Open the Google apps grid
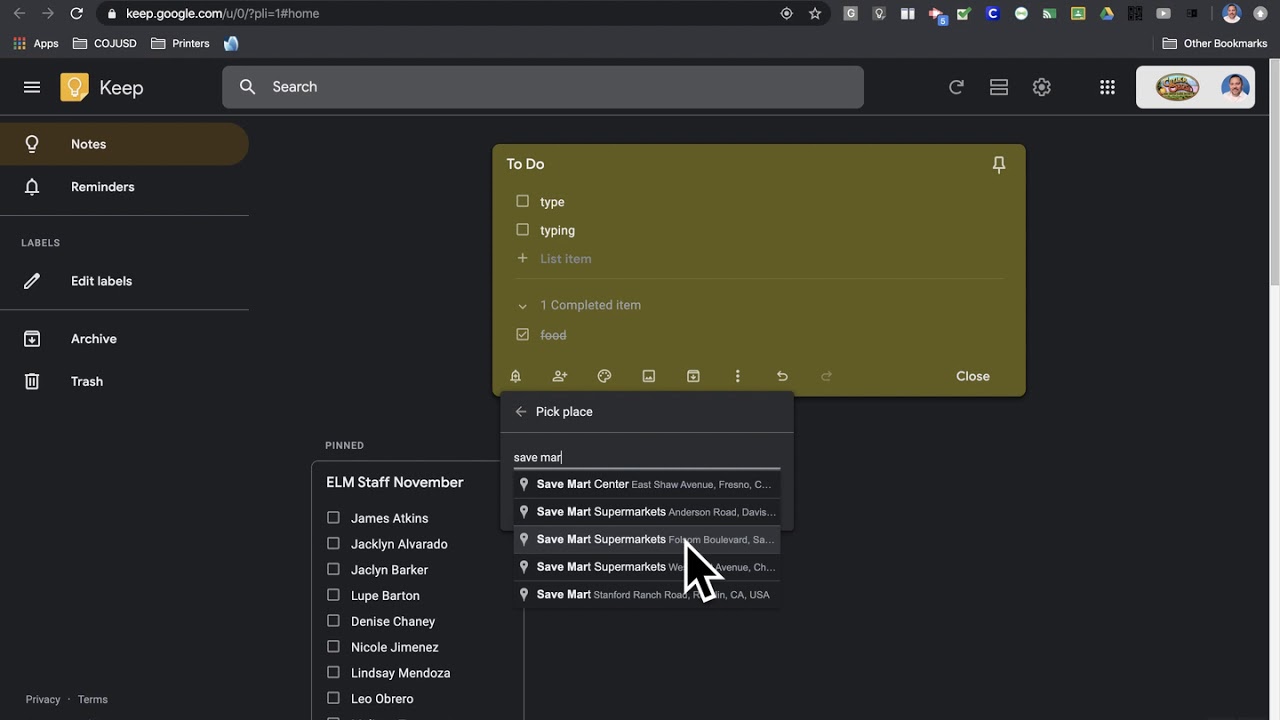1280x720 pixels. (1107, 87)
